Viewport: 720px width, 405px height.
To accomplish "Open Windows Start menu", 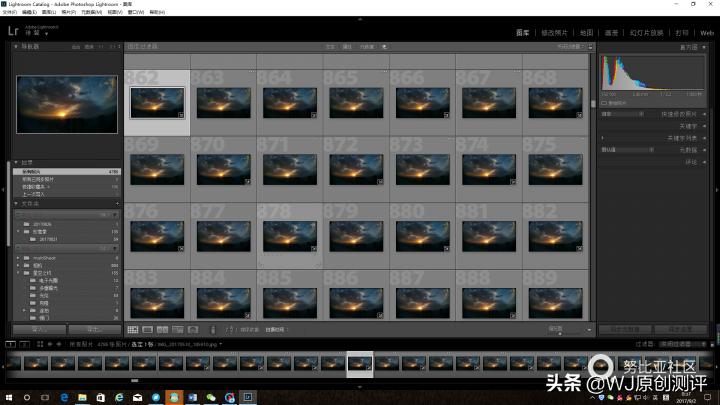I will click(x=8, y=397).
